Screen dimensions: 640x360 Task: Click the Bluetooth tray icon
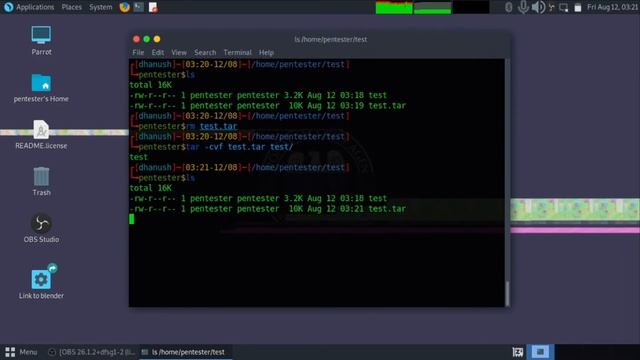click(509, 7)
